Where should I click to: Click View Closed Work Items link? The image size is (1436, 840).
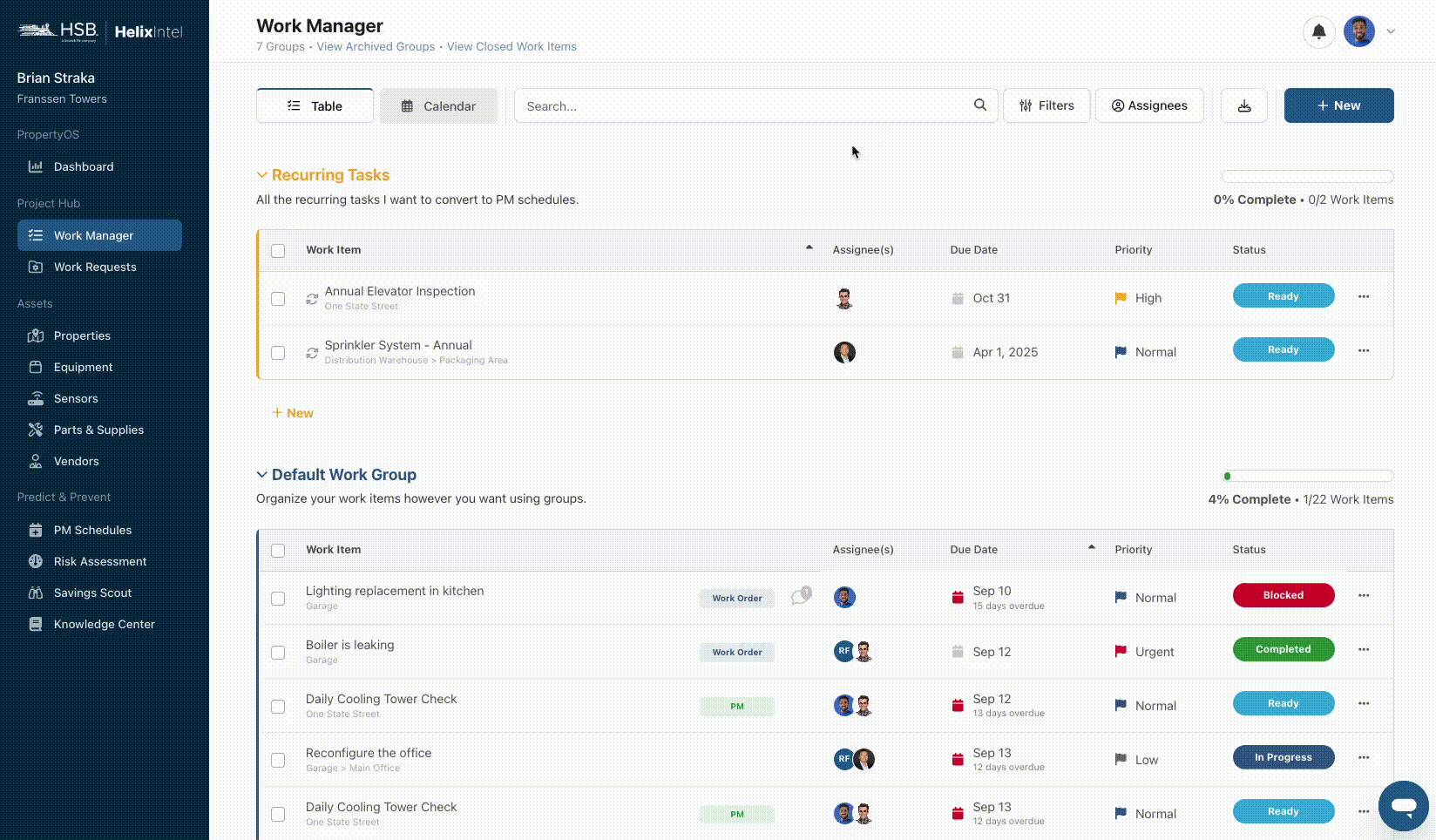pyautogui.click(x=511, y=47)
